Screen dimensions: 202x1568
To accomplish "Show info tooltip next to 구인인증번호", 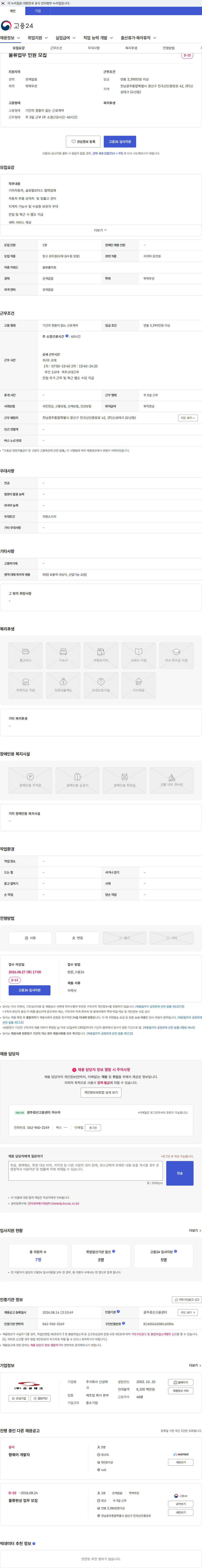I will tap(124, 1323).
